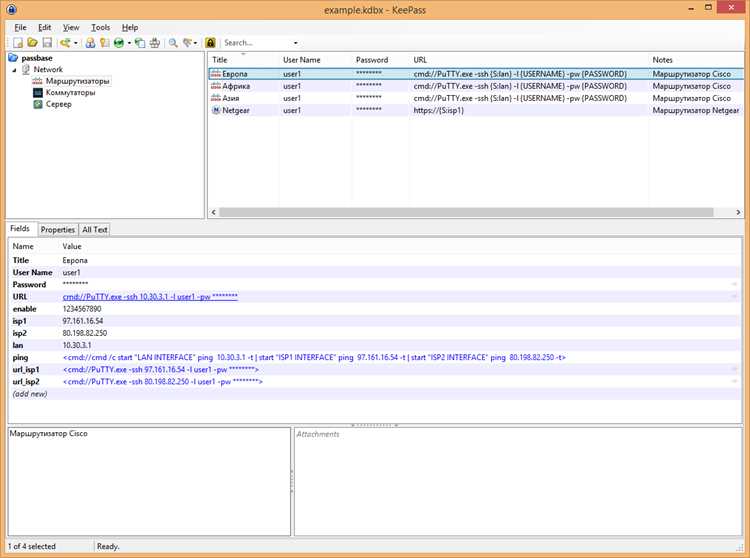Click the Open database folder icon
This screenshot has width=750, height=558.
click(x=32, y=43)
